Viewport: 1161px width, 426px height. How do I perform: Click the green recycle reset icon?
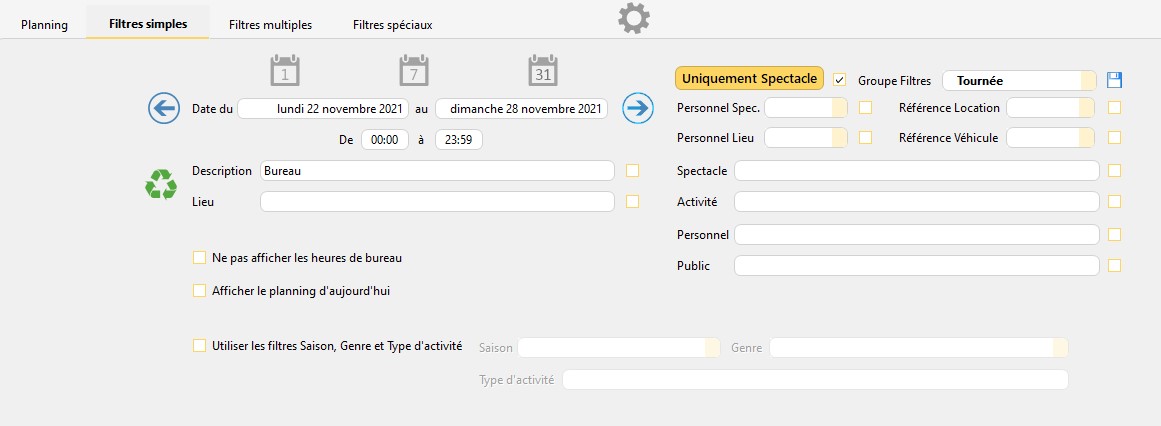tap(161, 184)
